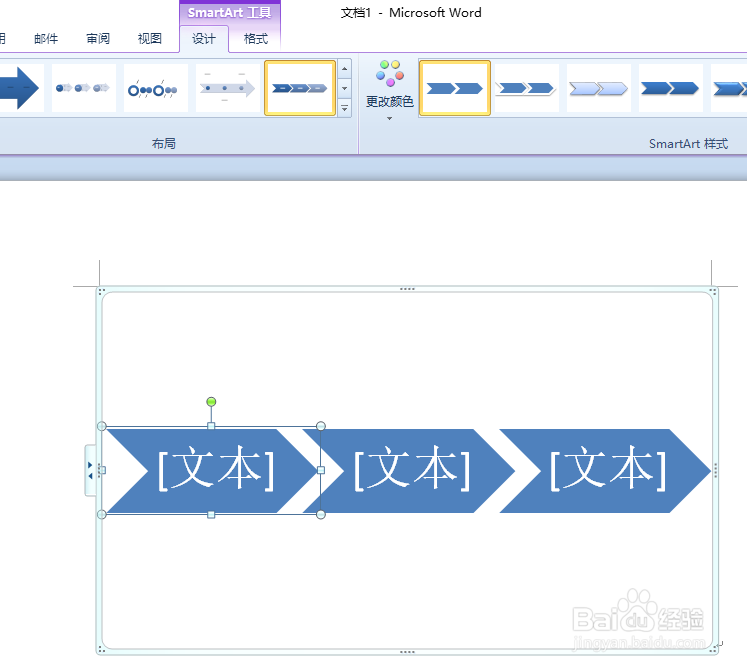747x669 pixels.
Task: Select the middle chevron [文本] shape
Action: tap(412, 471)
